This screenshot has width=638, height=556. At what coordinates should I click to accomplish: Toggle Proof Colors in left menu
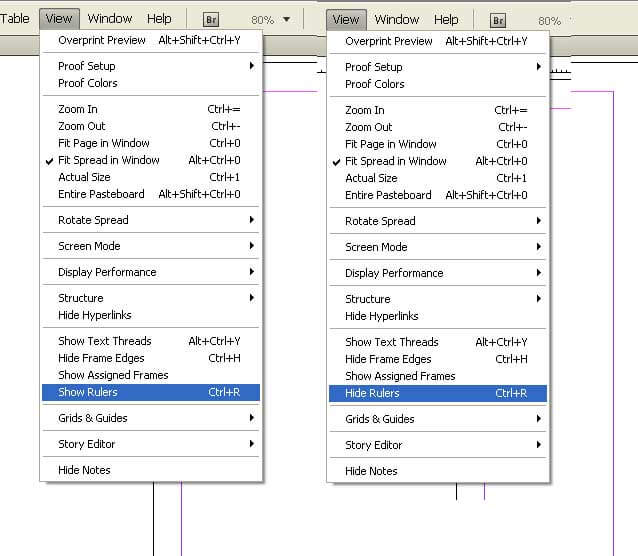pyautogui.click(x=151, y=83)
